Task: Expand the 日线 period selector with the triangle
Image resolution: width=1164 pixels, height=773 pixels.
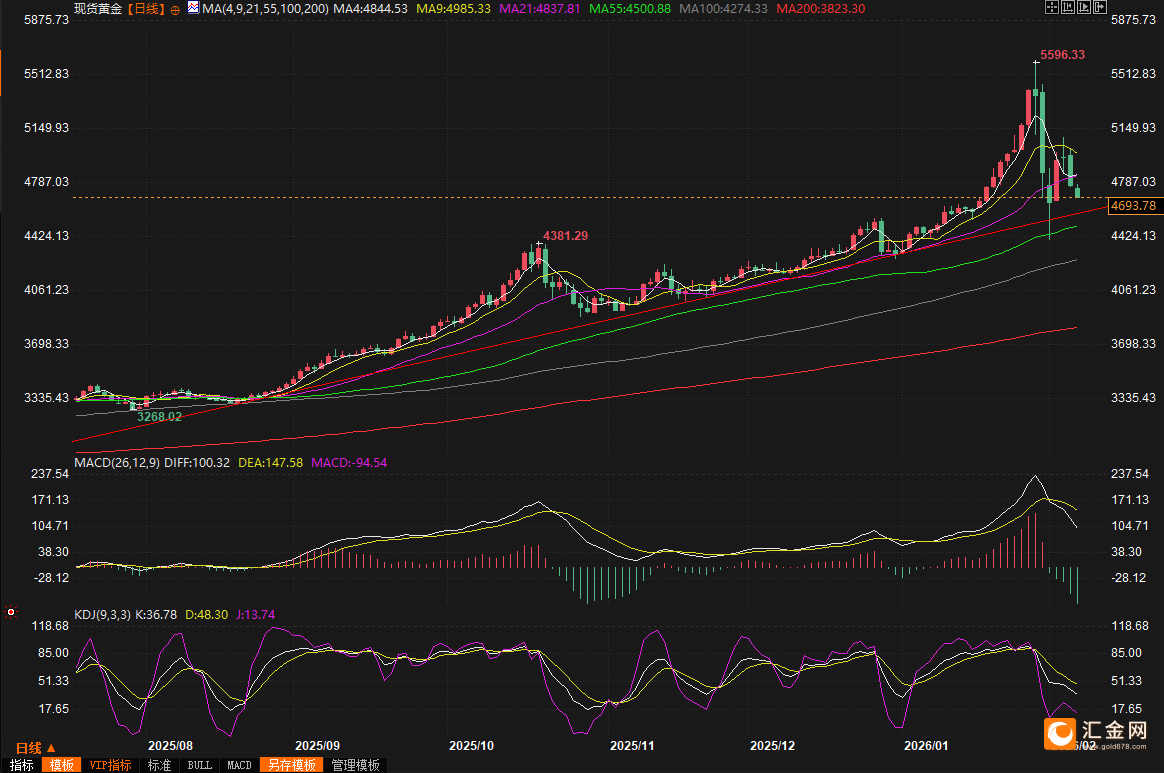Action: point(35,747)
